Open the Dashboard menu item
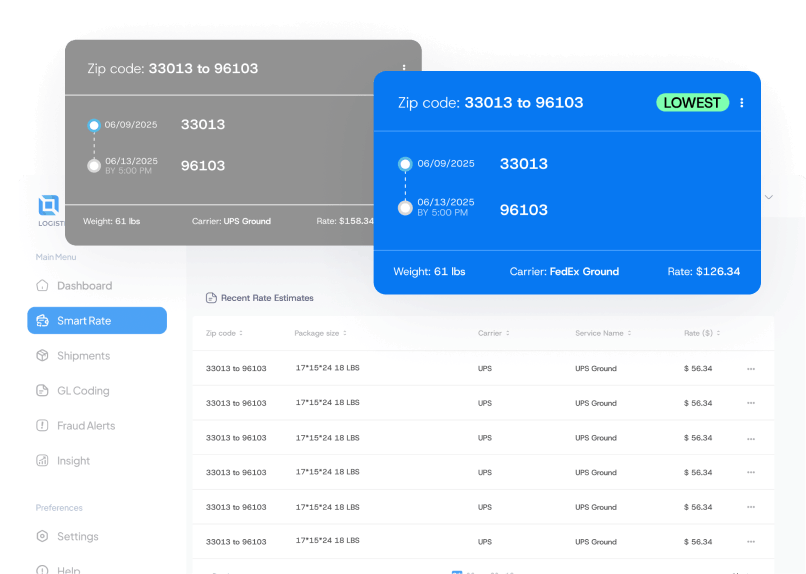The height and width of the screenshot is (574, 806). (84, 286)
